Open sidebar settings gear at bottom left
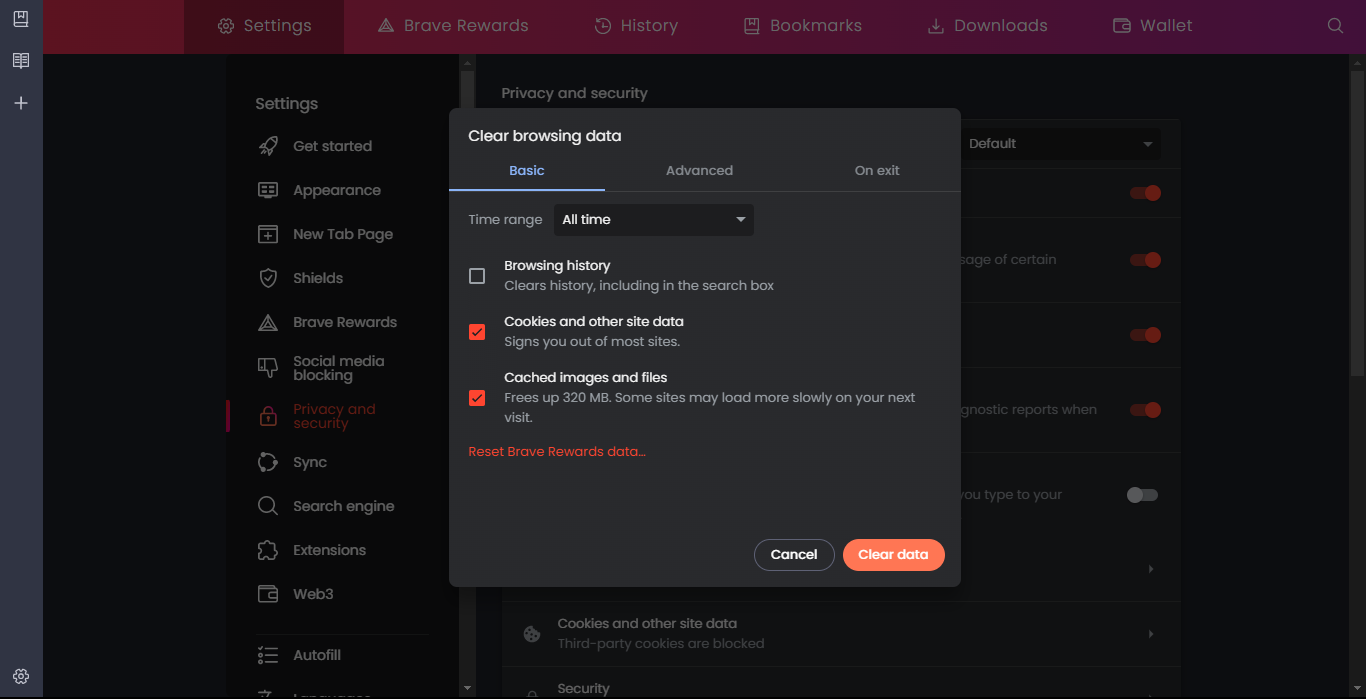Viewport: 1366px width, 699px height. pos(21,676)
